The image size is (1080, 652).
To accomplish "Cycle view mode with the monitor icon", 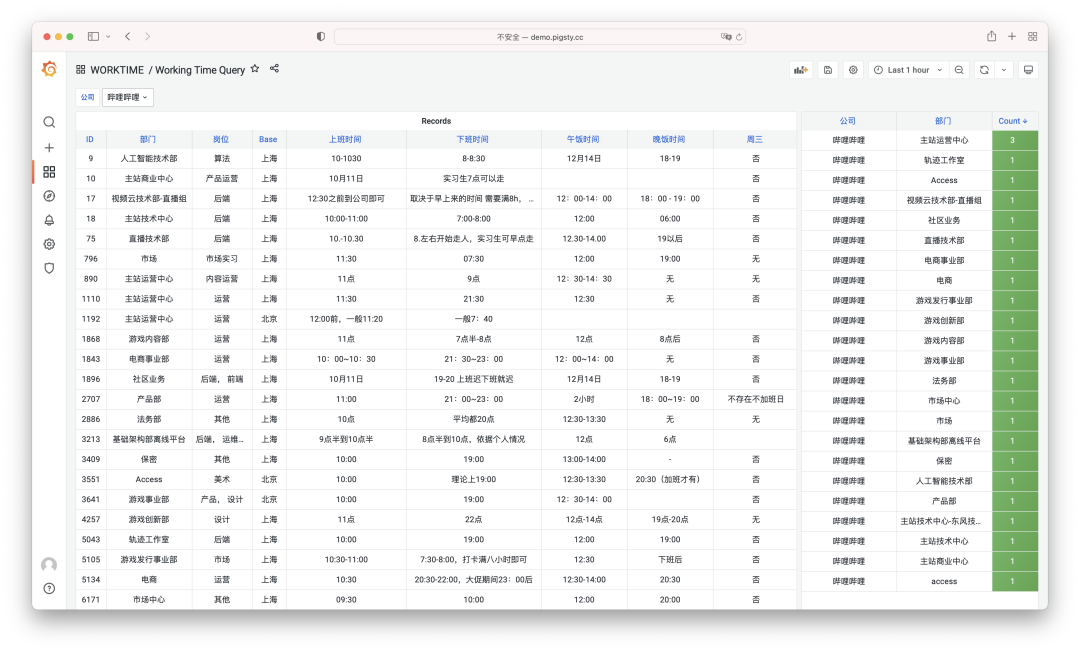I will [1028, 70].
